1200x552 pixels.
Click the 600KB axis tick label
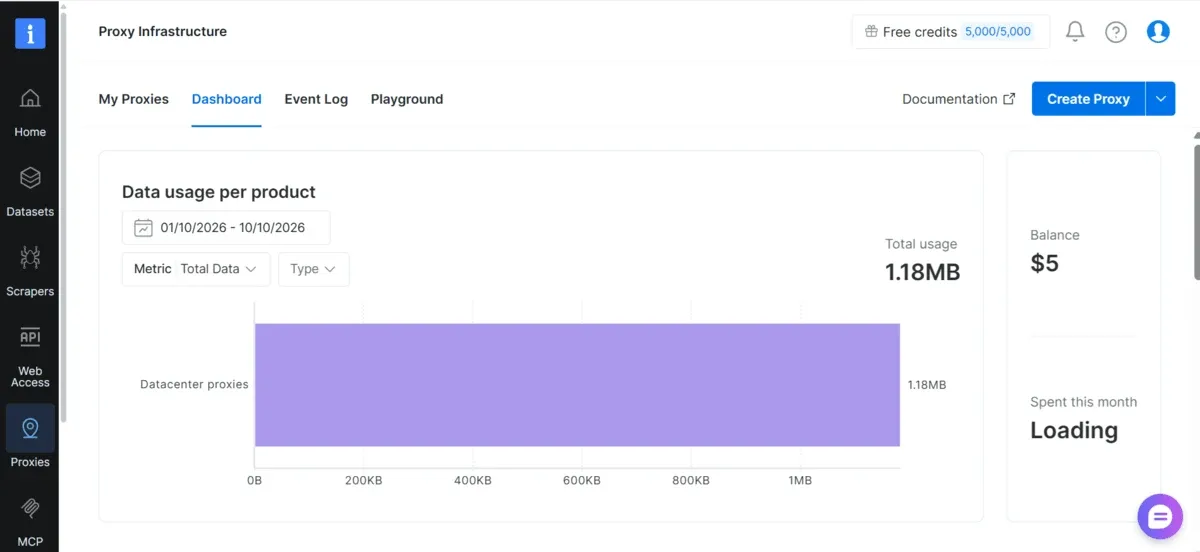581,481
